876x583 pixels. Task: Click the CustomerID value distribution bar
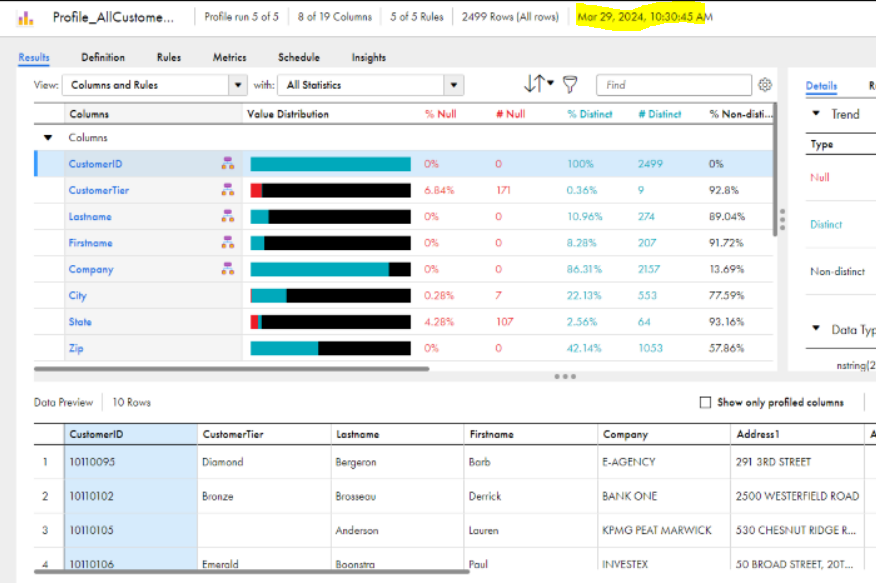coord(330,164)
